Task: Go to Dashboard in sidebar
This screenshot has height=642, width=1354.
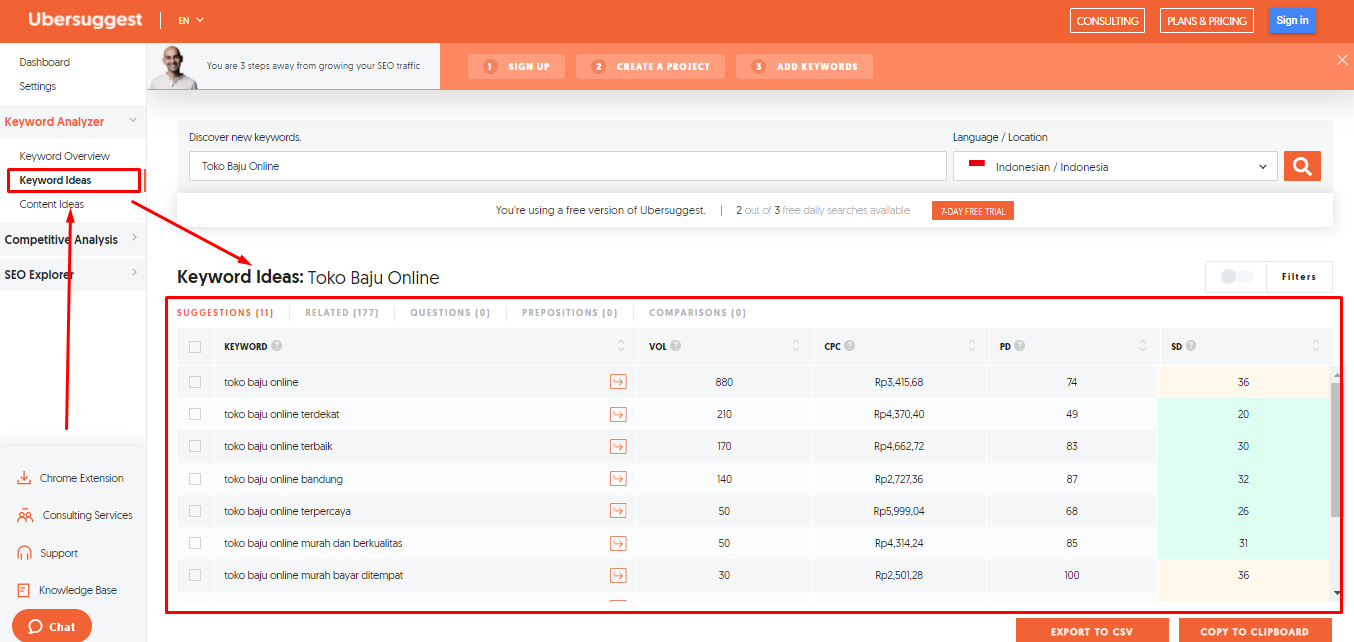Action: click(45, 62)
